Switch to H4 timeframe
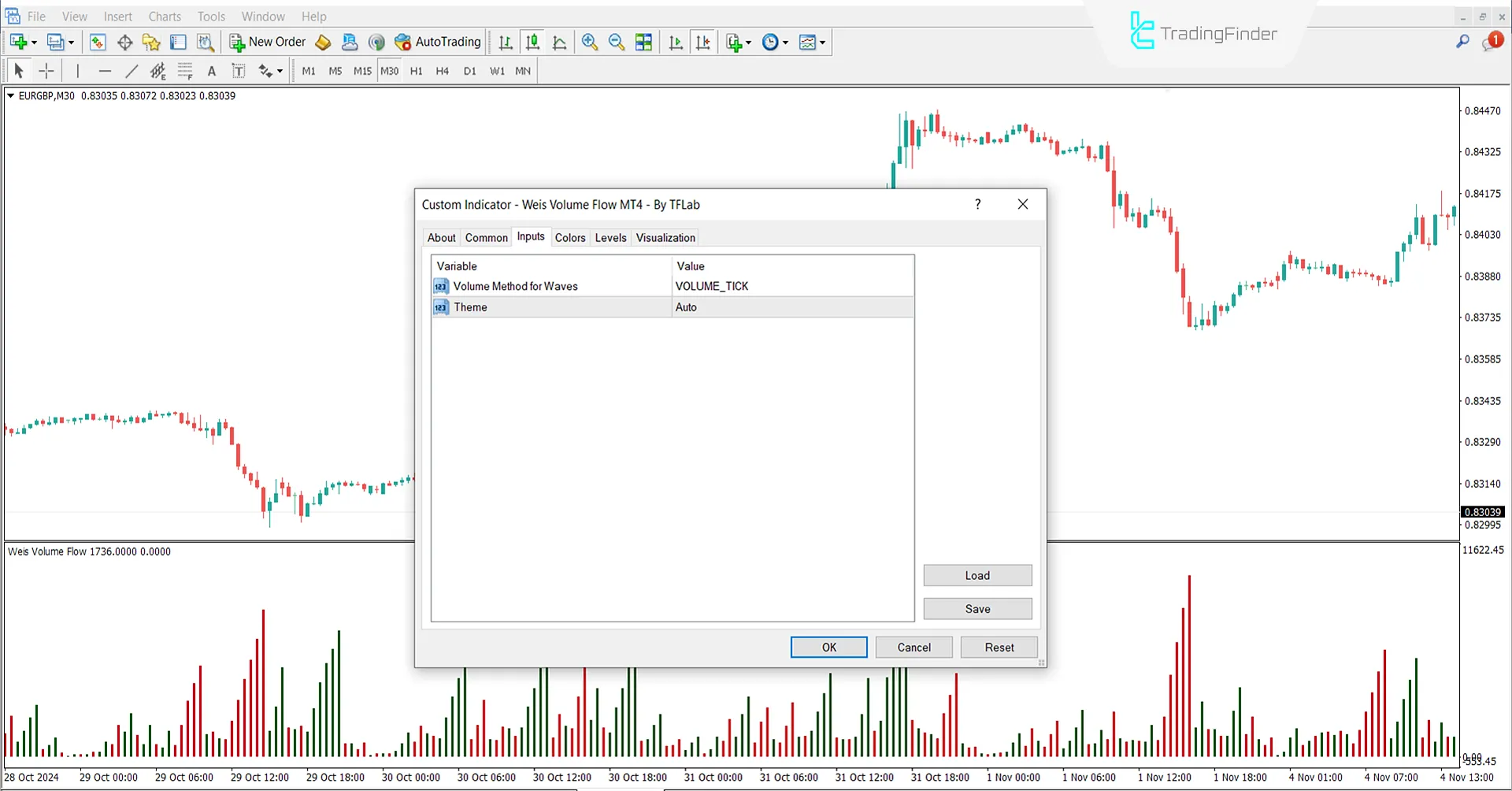This screenshot has width=1512, height=791. coord(443,71)
